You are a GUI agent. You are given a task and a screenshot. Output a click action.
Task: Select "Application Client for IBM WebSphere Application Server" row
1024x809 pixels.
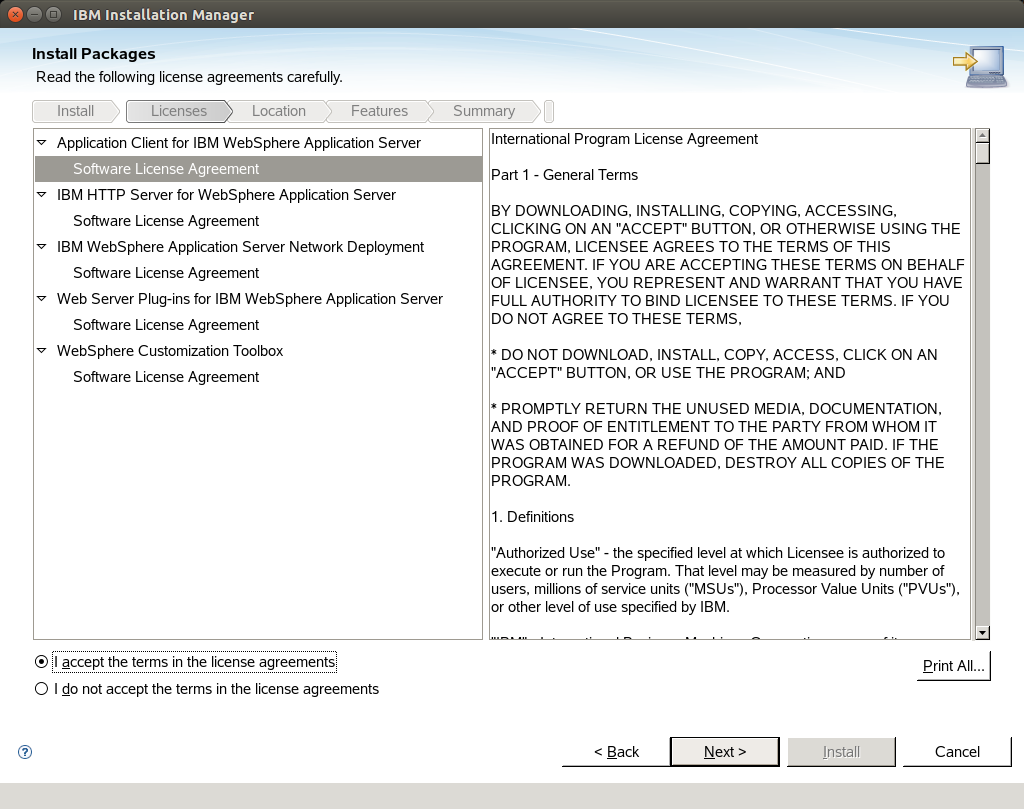pyautogui.click(x=259, y=142)
